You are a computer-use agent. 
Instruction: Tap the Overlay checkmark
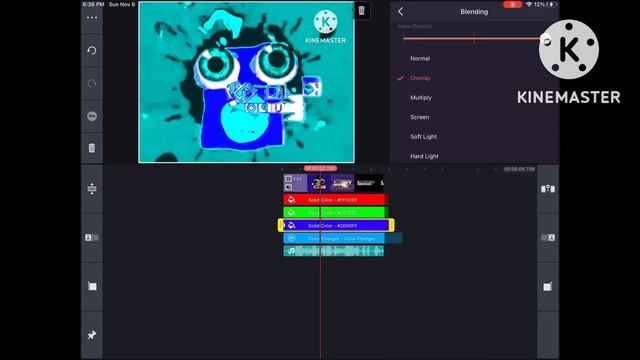click(400, 78)
